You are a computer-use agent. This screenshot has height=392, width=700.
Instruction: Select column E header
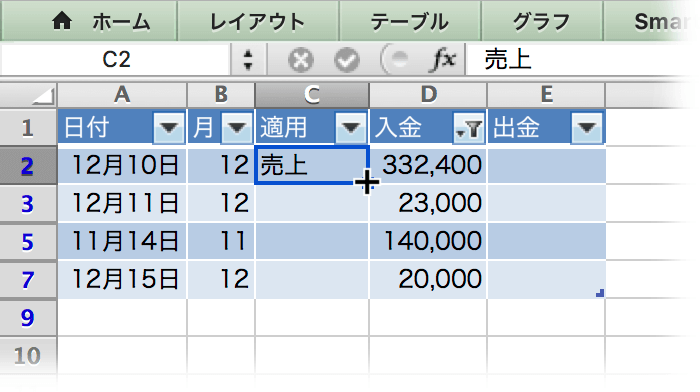[546, 95]
